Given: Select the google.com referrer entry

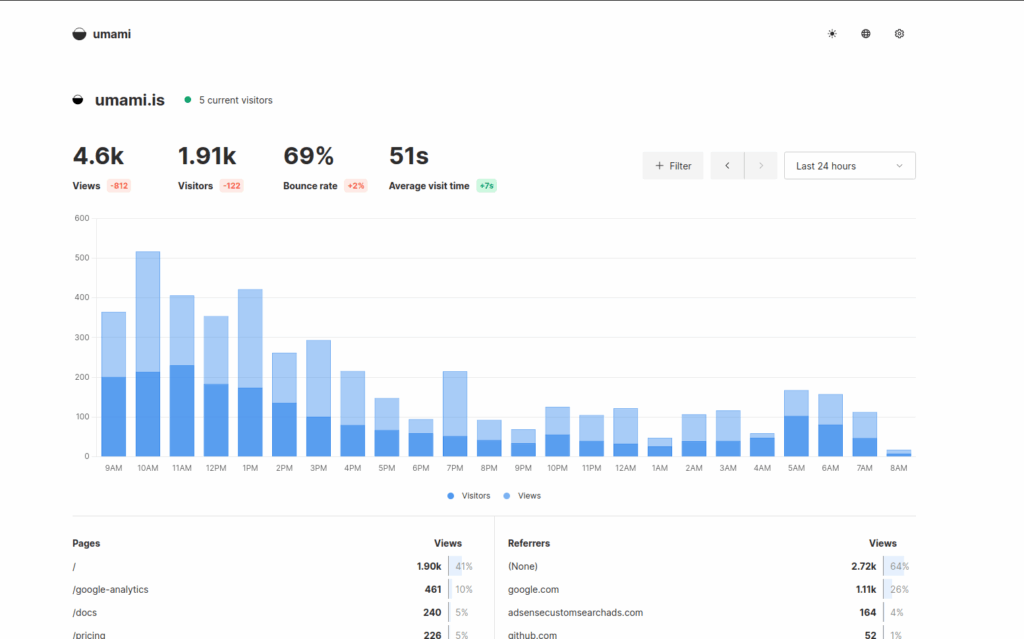Looking at the screenshot, I should coord(534,589).
